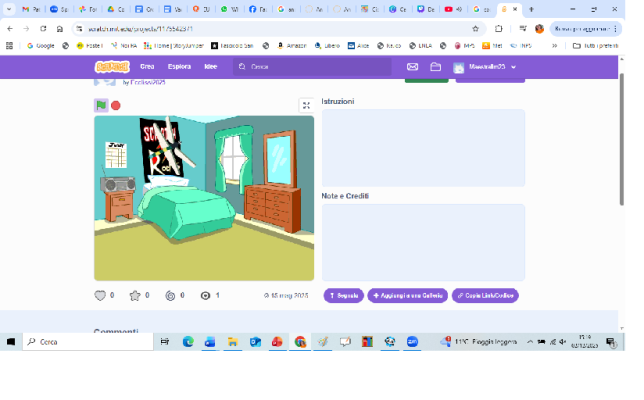Open the Esplora menu item
Viewport: 644px width, 400px height.
point(179,67)
